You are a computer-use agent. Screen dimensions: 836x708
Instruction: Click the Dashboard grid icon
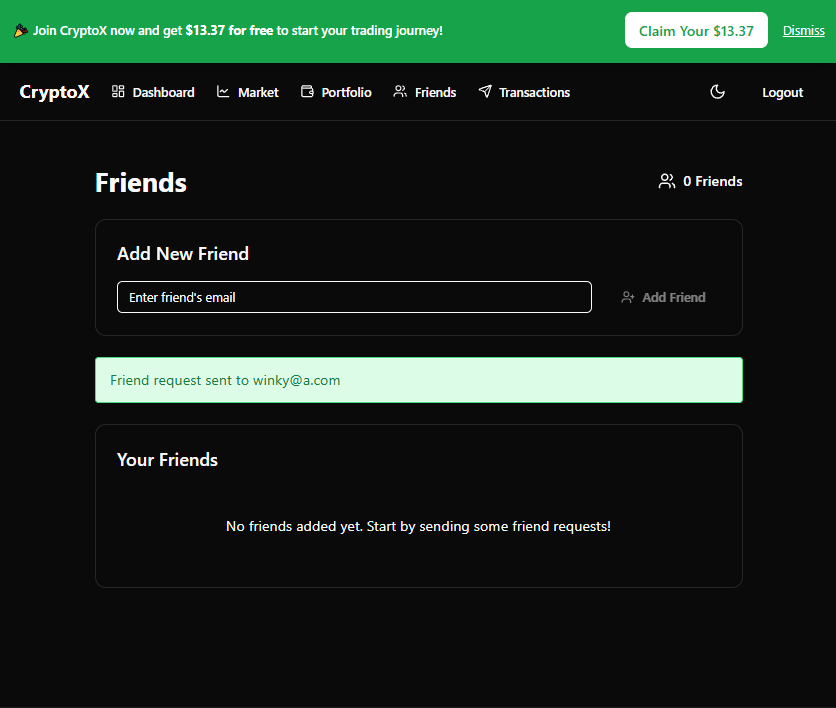(118, 92)
